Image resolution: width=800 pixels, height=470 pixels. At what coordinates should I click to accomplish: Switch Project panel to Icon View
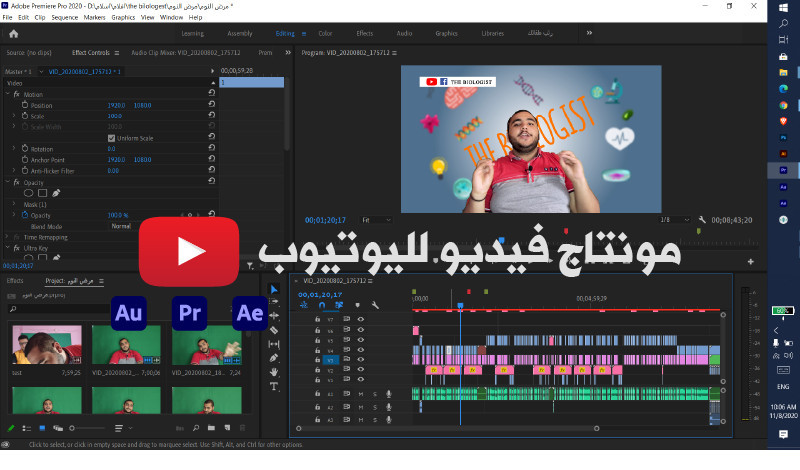coord(42,428)
